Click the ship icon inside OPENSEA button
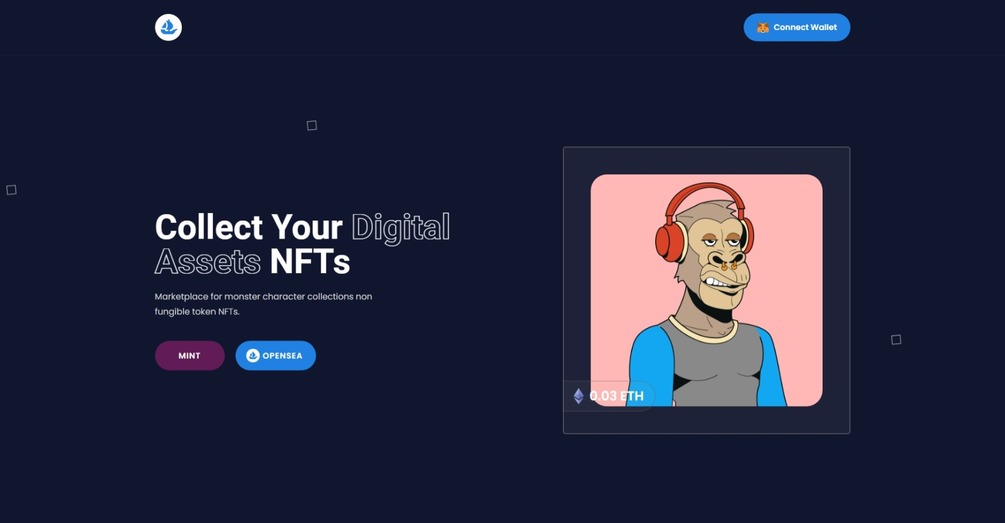 click(x=253, y=356)
